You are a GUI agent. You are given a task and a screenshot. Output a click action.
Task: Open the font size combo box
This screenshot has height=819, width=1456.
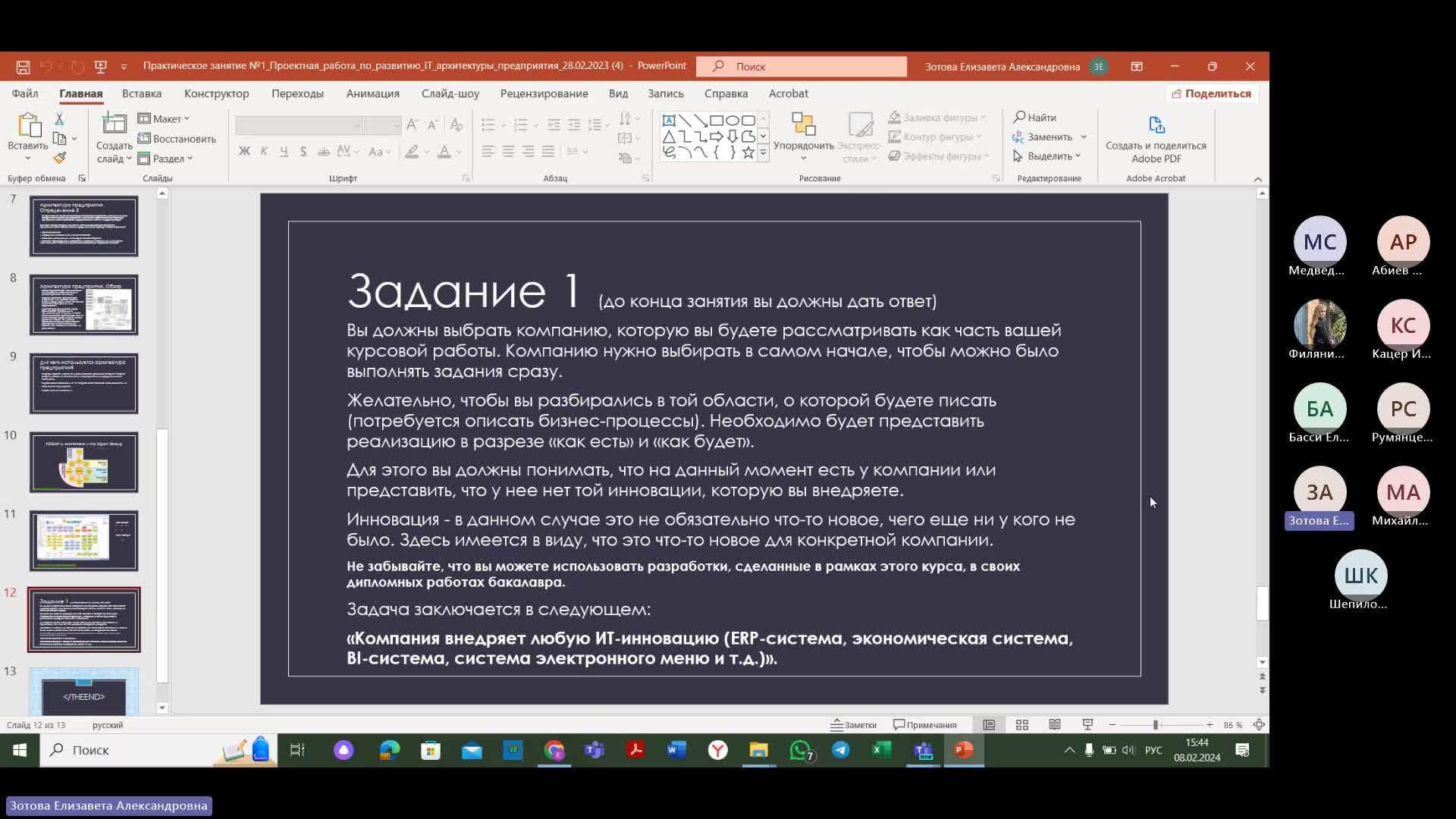(x=382, y=124)
